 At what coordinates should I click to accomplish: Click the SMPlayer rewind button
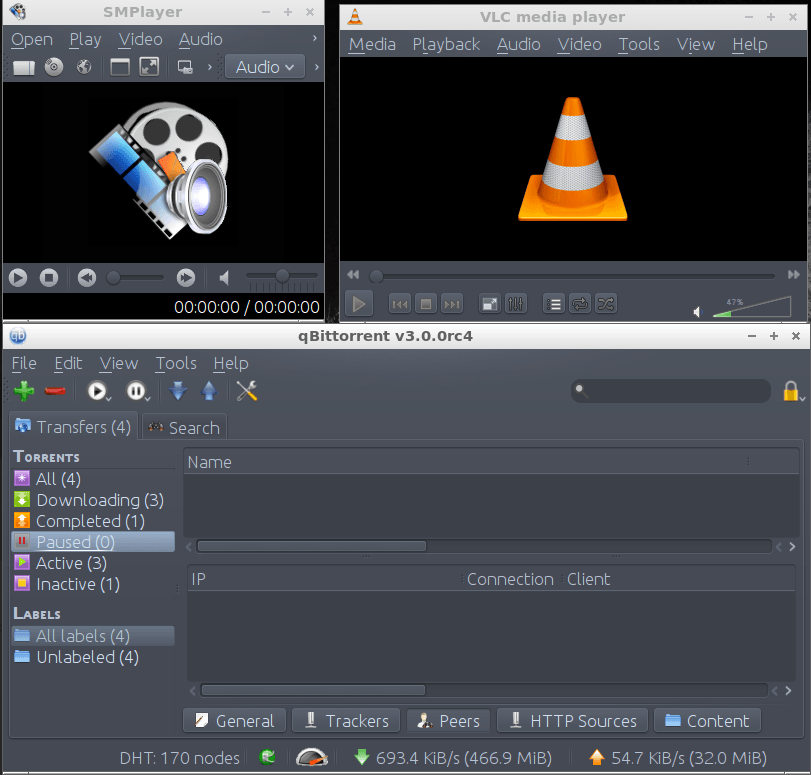coord(87,278)
